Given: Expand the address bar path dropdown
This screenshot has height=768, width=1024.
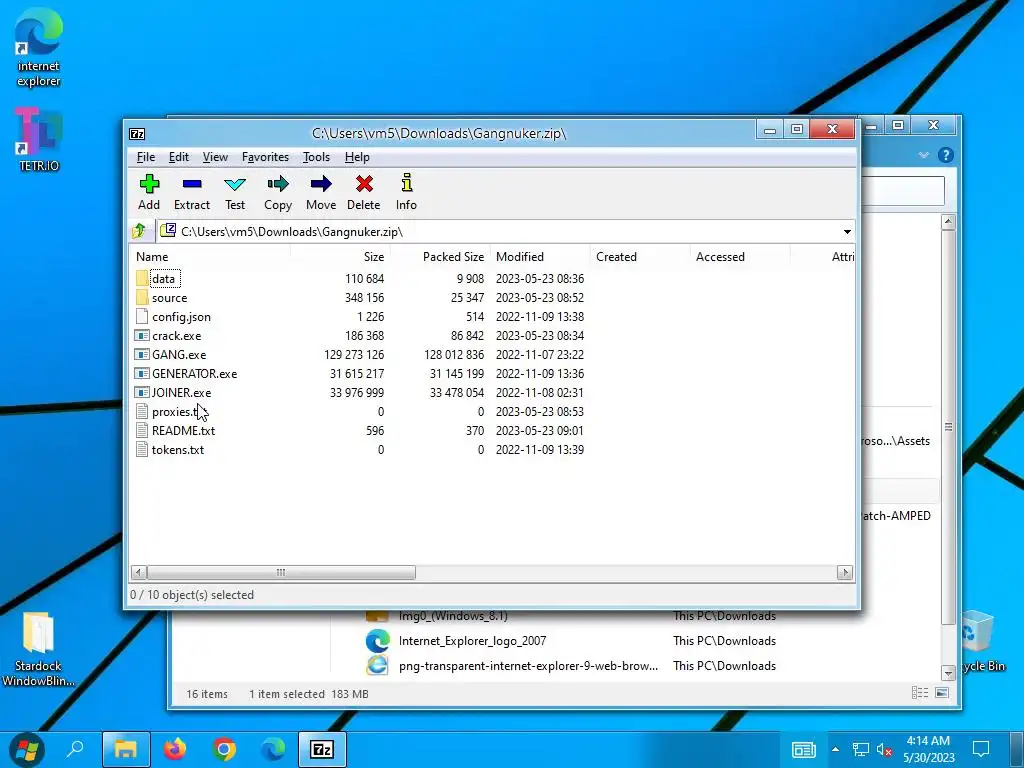Looking at the screenshot, I should [847, 232].
